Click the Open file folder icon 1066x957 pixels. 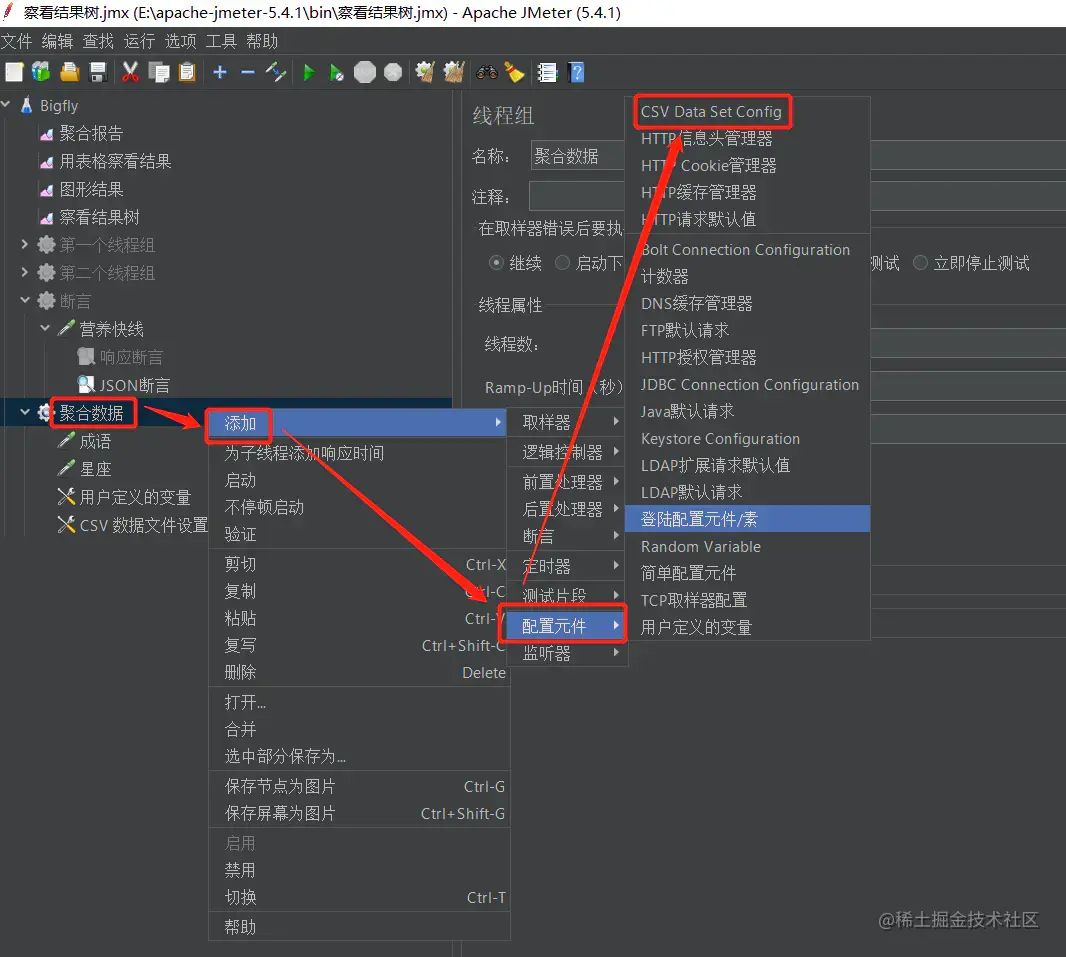click(x=69, y=72)
